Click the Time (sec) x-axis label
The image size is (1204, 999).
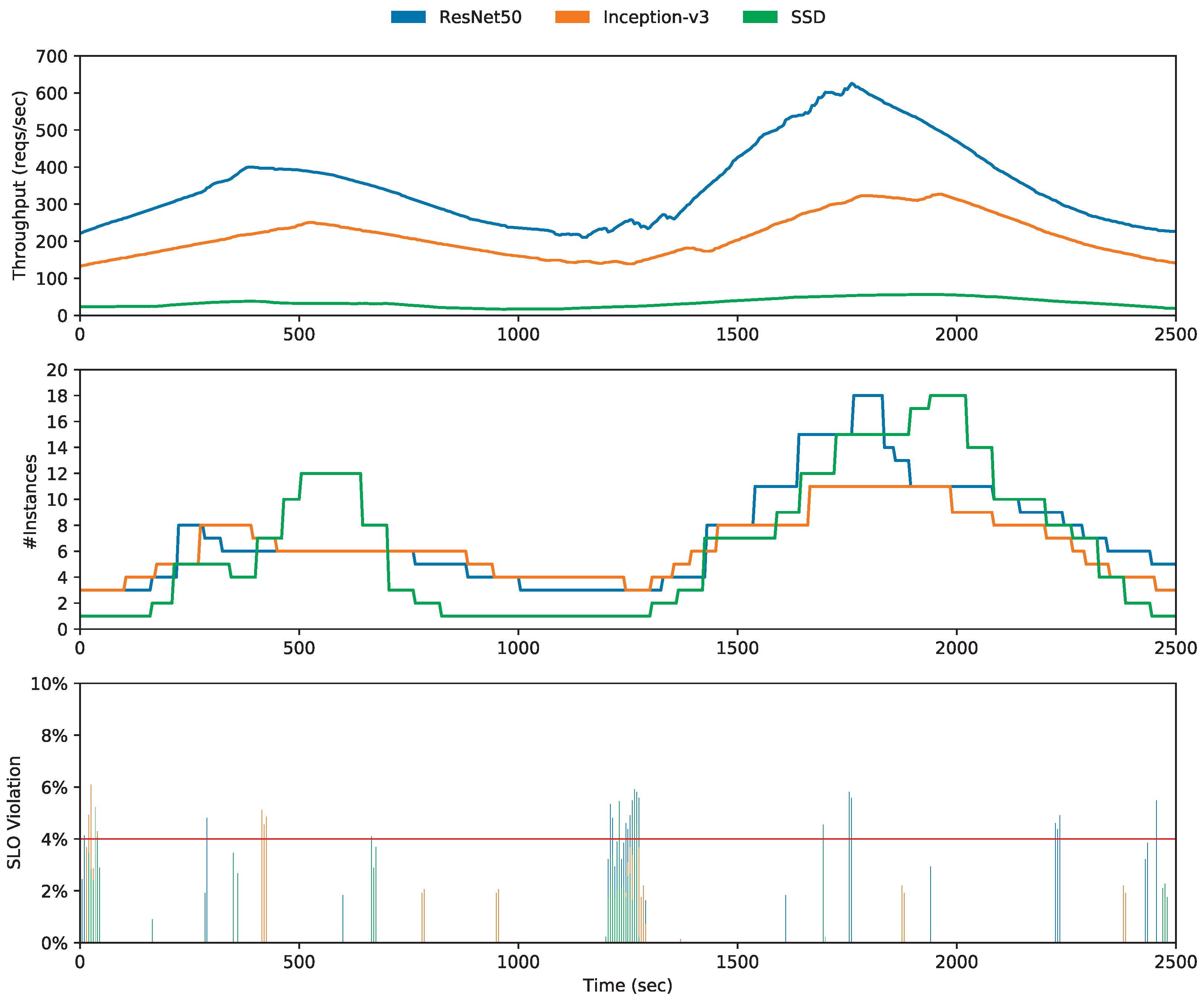(627, 985)
